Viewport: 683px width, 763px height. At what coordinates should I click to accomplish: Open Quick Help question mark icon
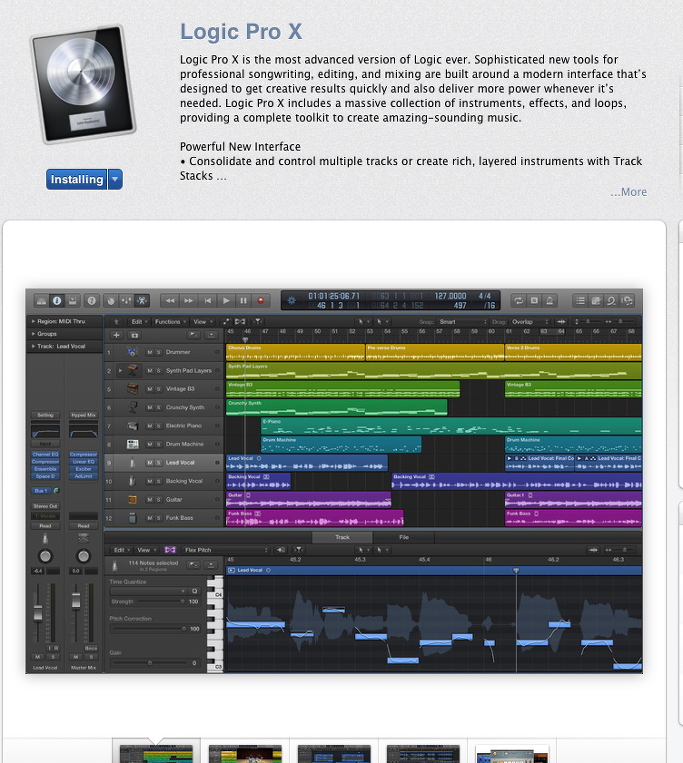91,301
